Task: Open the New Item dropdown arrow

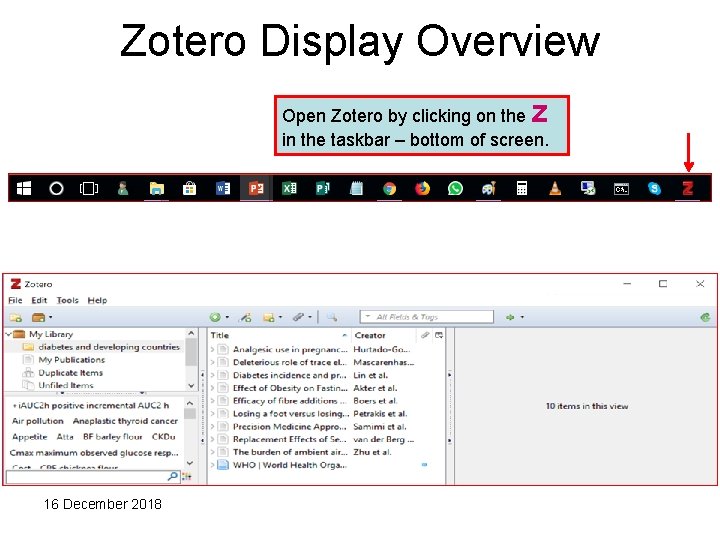Action: click(227, 317)
